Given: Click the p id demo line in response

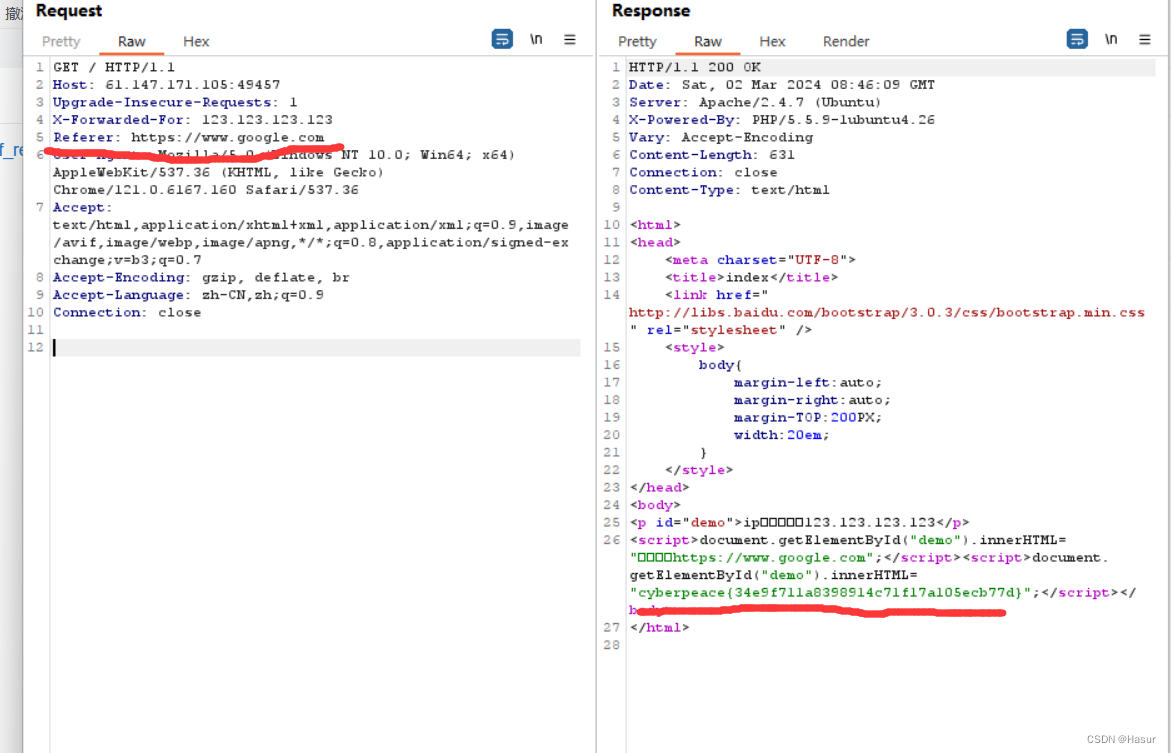Looking at the screenshot, I should click(x=799, y=522).
